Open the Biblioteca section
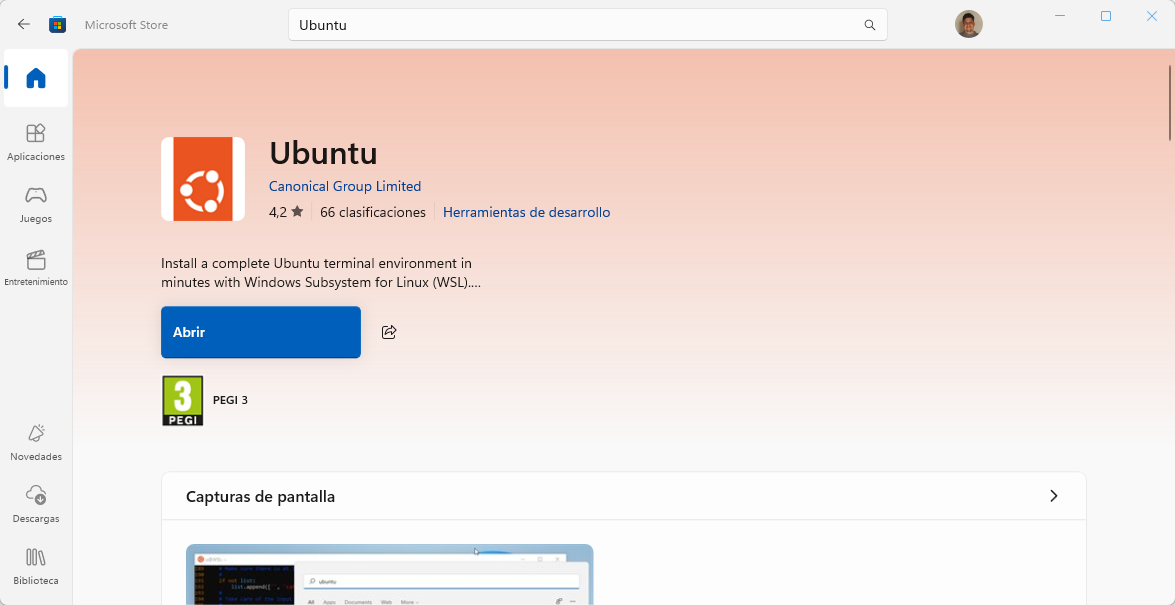 pyautogui.click(x=36, y=566)
